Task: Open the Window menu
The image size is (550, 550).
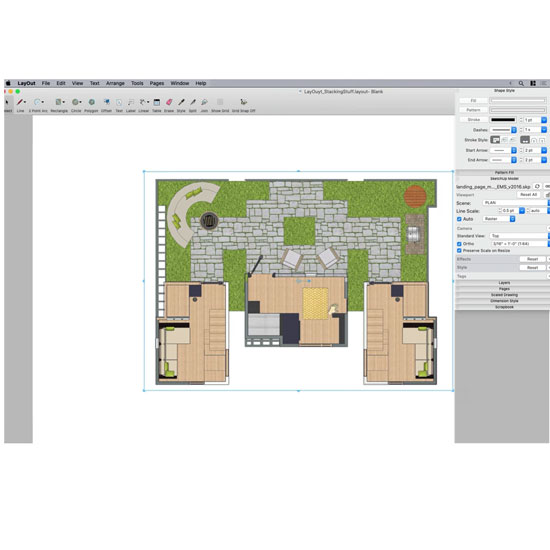Action: 180,83
